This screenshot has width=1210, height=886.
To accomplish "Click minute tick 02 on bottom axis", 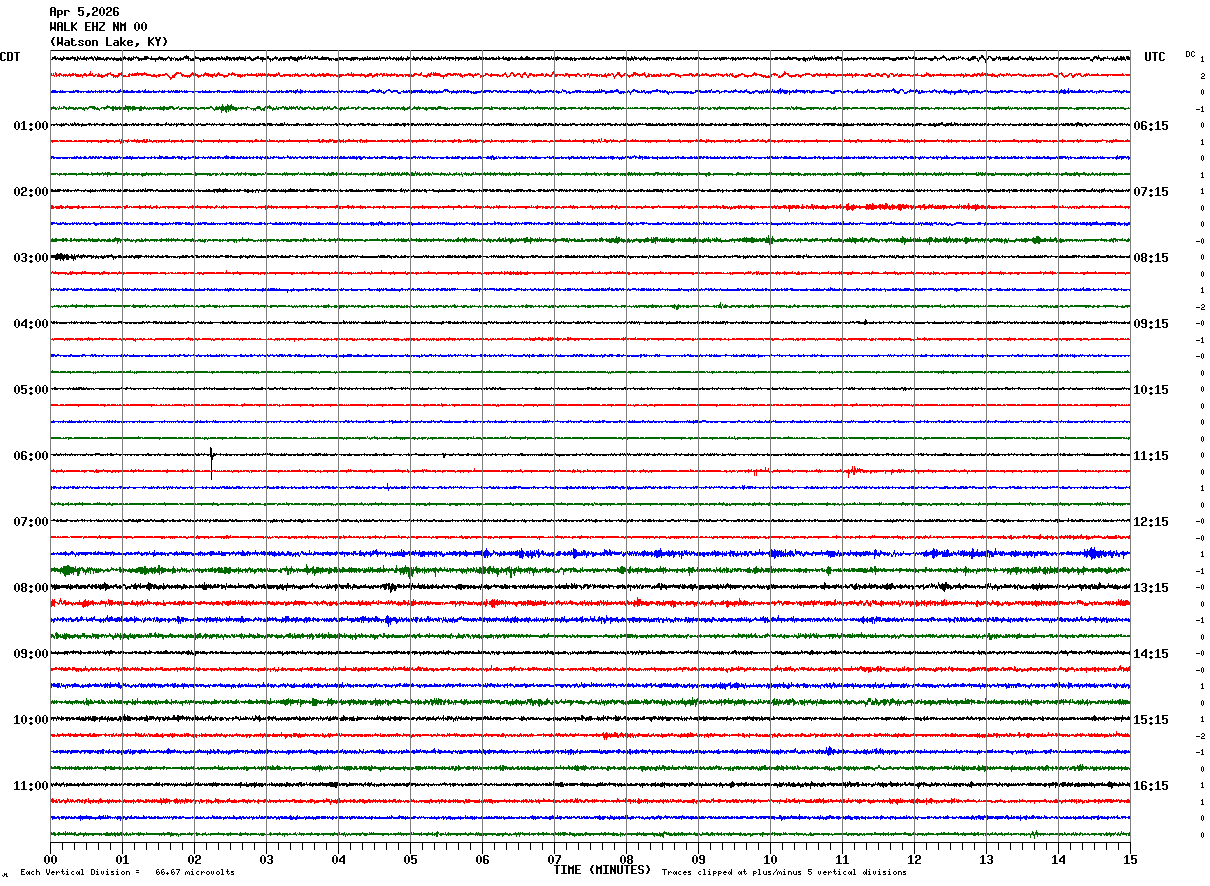I will coord(194,859).
